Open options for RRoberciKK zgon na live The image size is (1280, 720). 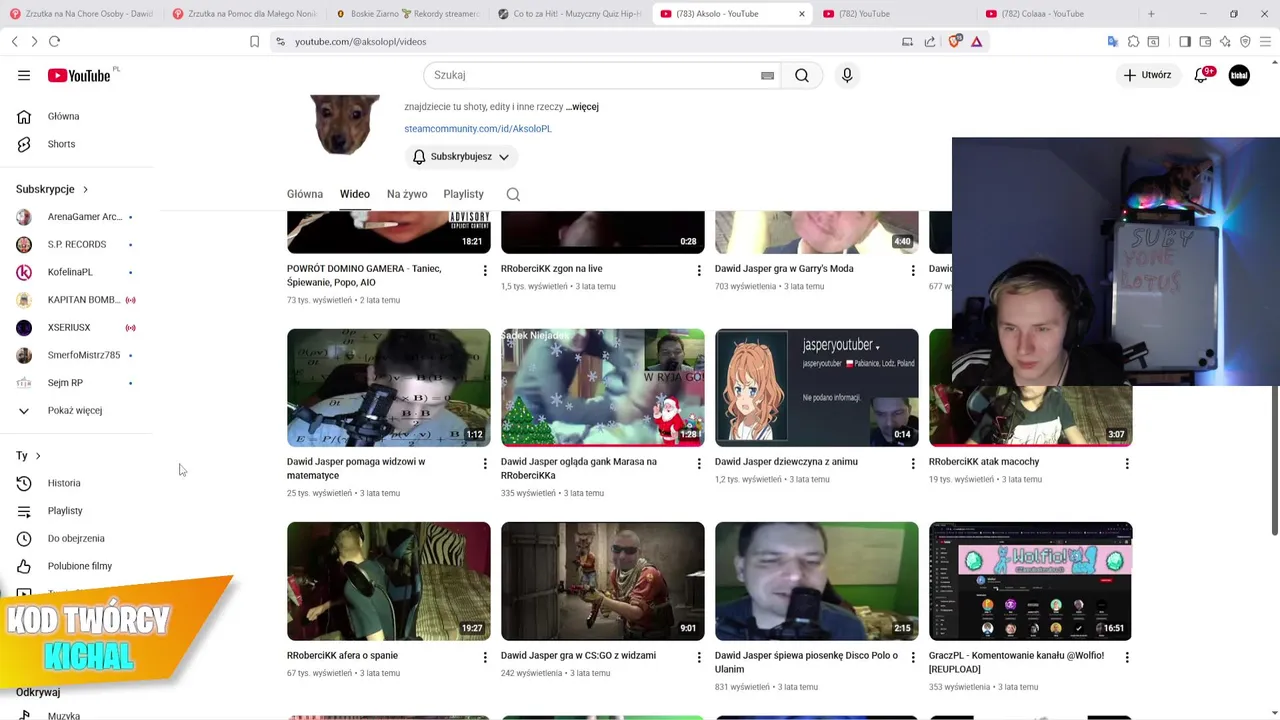(699, 270)
